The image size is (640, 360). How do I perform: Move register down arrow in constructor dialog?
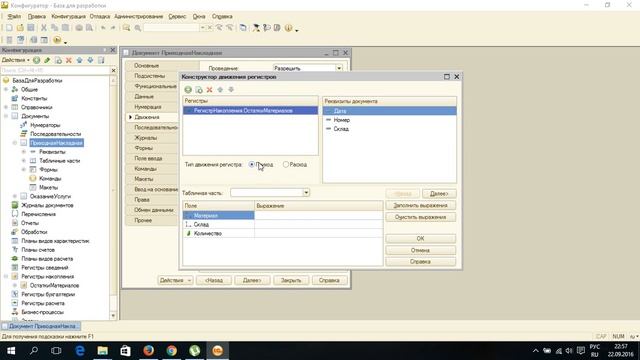tap(231, 90)
